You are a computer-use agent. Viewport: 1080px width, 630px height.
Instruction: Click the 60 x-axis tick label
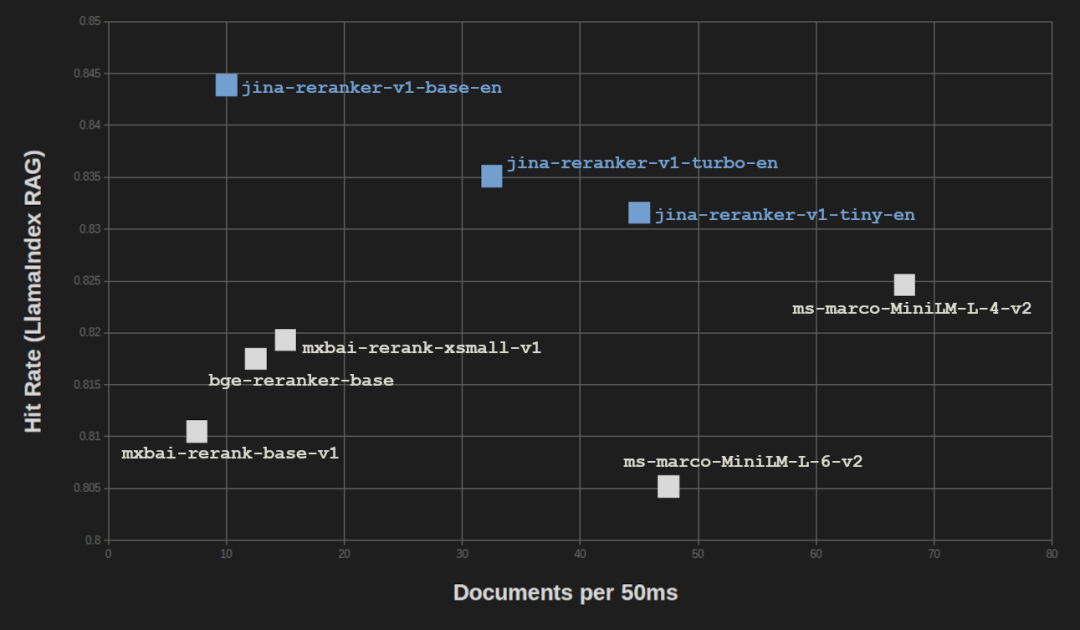tap(816, 554)
